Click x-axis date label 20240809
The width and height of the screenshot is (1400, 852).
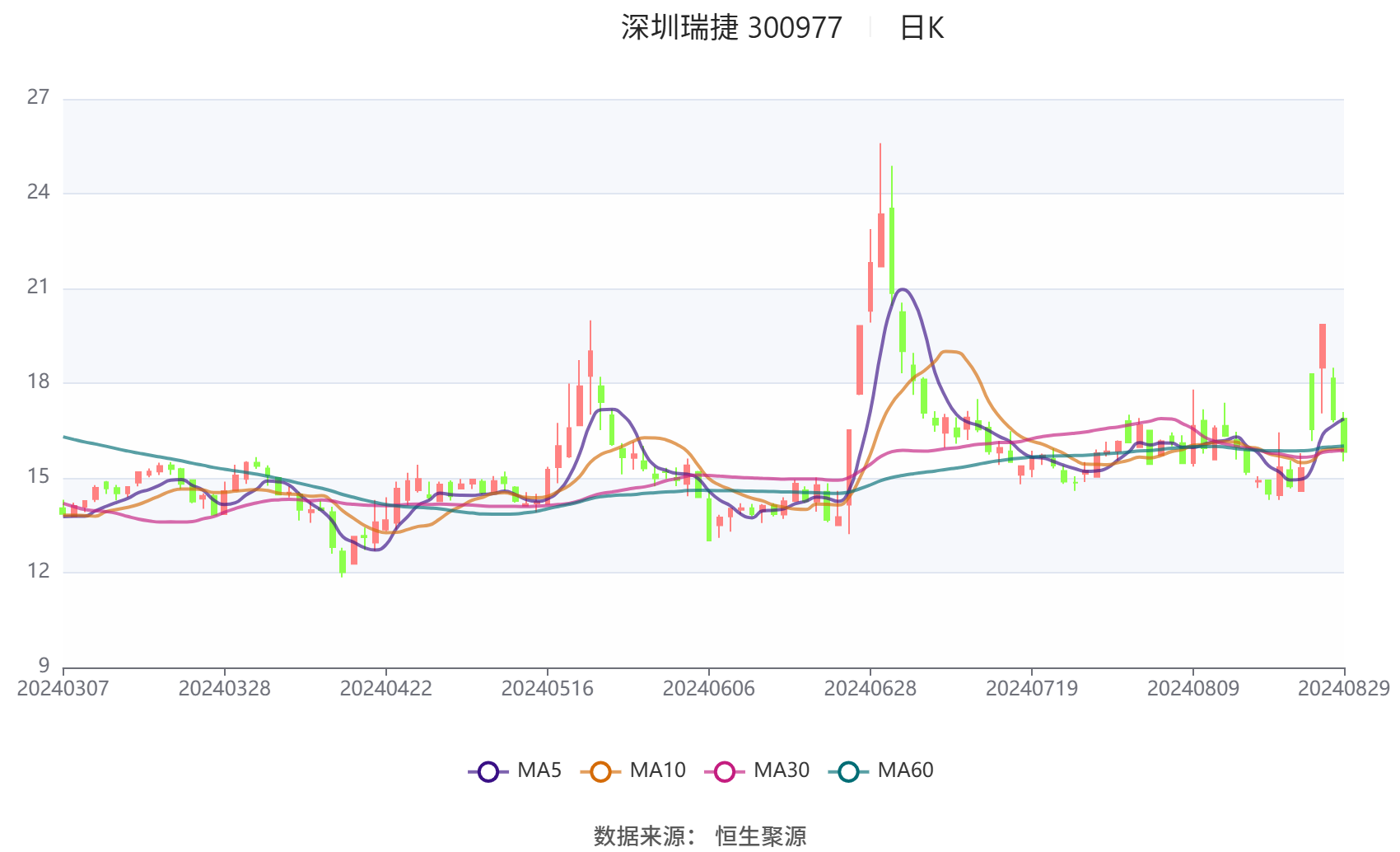1193,688
